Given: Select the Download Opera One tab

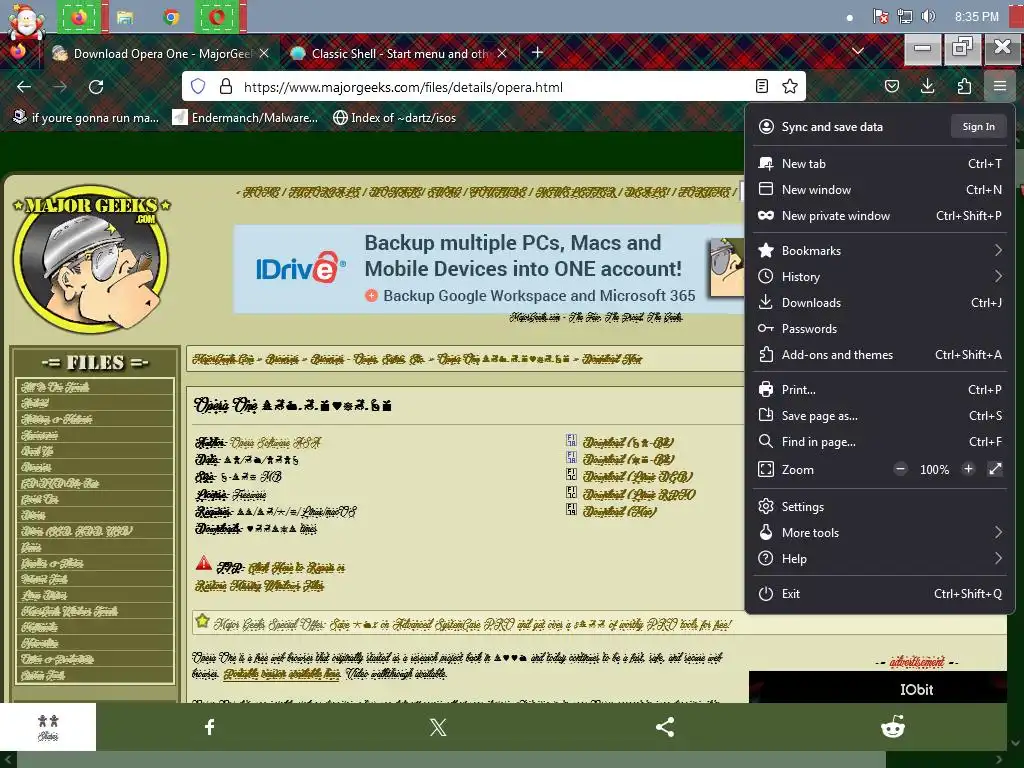Looking at the screenshot, I should (162, 54).
